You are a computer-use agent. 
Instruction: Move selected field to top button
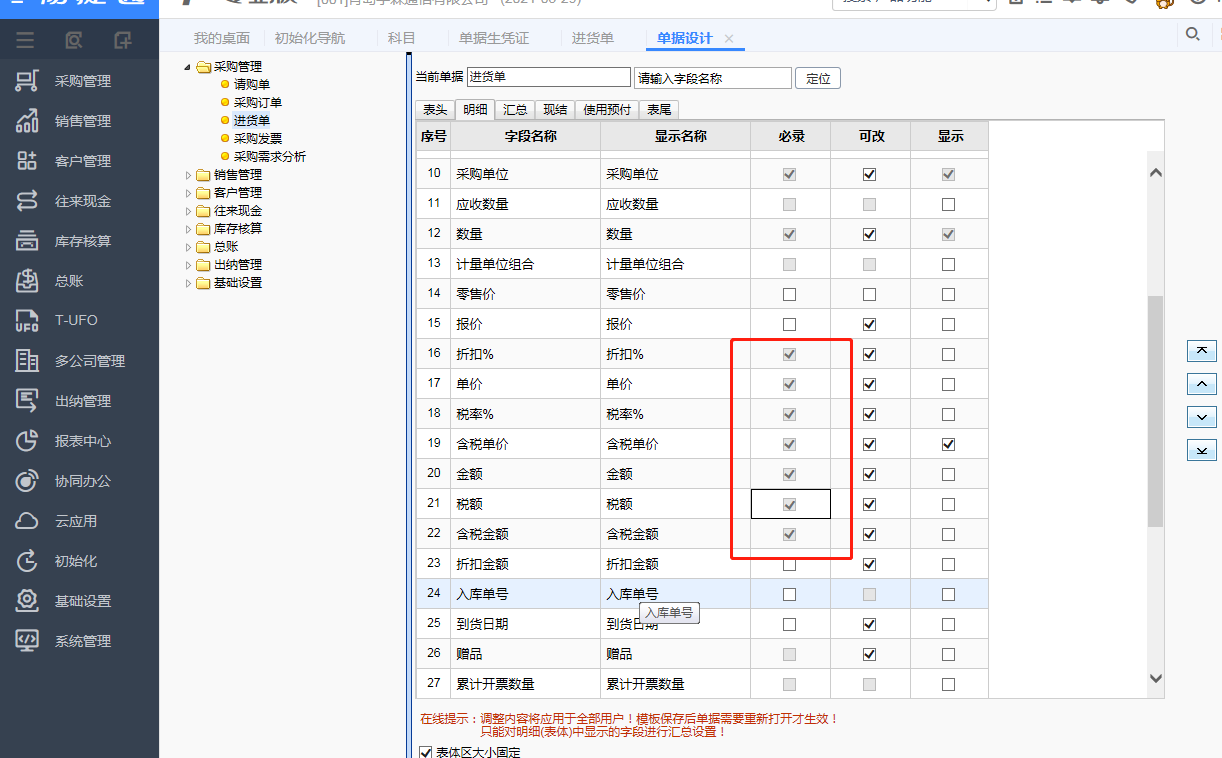point(1201,351)
